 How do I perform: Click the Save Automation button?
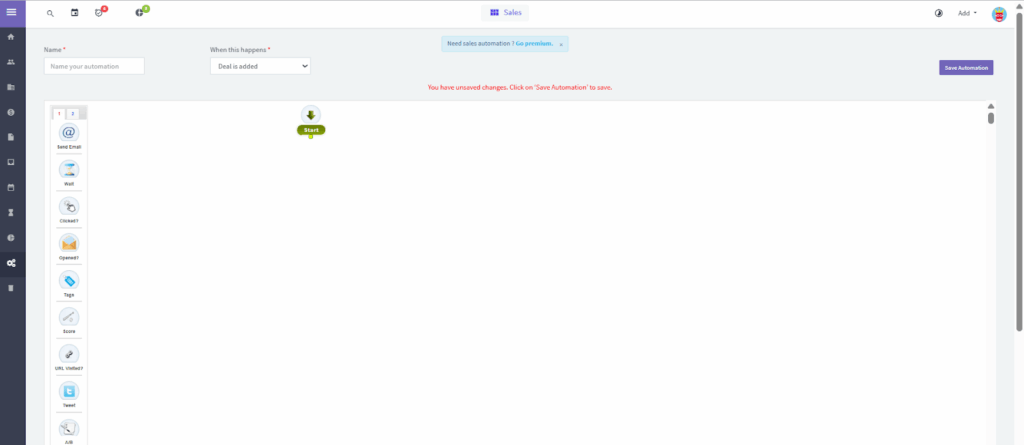pyautogui.click(x=966, y=68)
